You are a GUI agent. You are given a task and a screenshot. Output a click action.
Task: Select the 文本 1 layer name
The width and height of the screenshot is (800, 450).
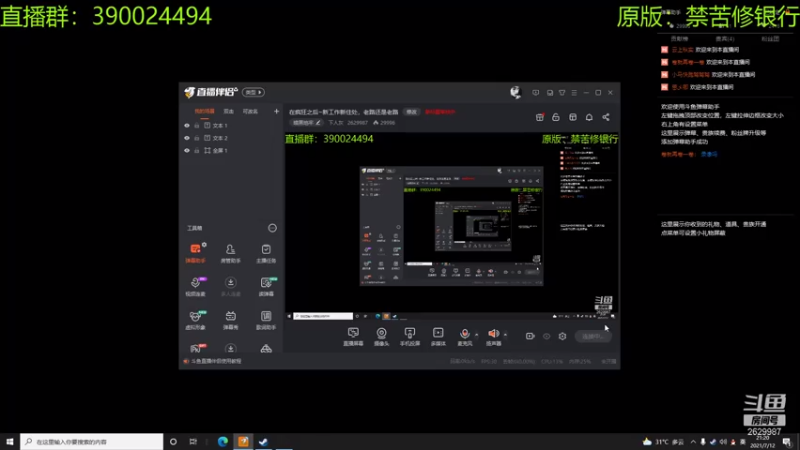click(220, 126)
